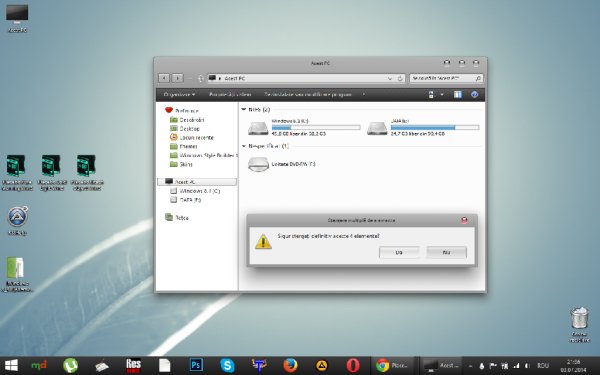Open Desktop in the sidebar
600x375 pixels.
(x=184, y=129)
